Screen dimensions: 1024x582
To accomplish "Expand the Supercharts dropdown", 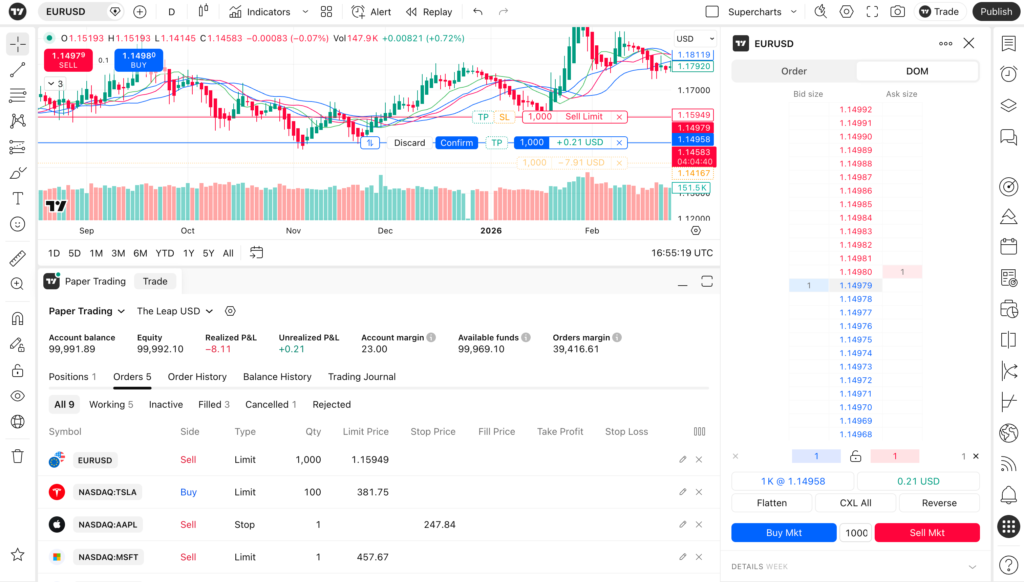I will click(793, 11).
